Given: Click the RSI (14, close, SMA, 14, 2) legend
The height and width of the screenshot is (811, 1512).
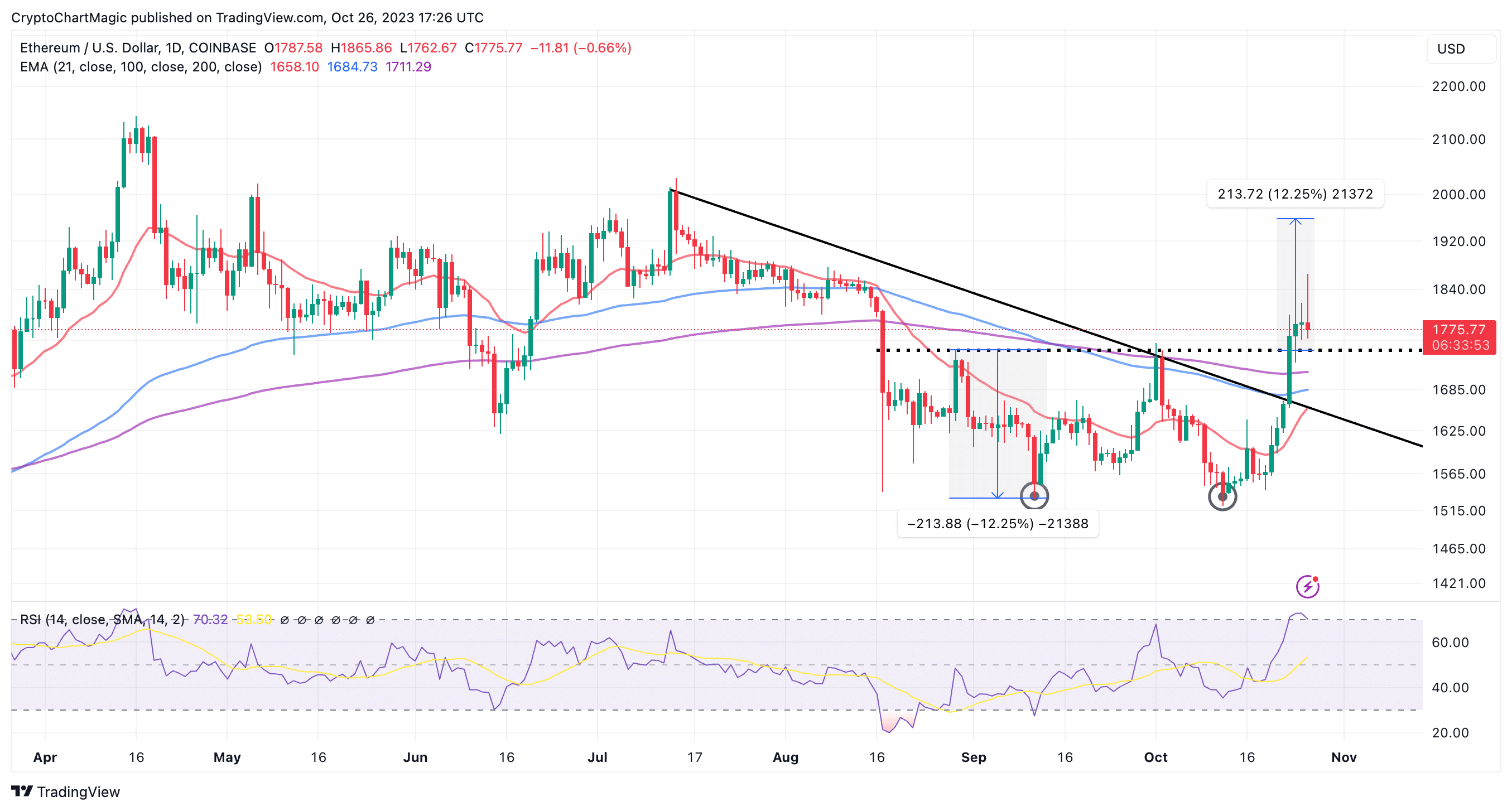Looking at the screenshot, I should click(x=102, y=620).
